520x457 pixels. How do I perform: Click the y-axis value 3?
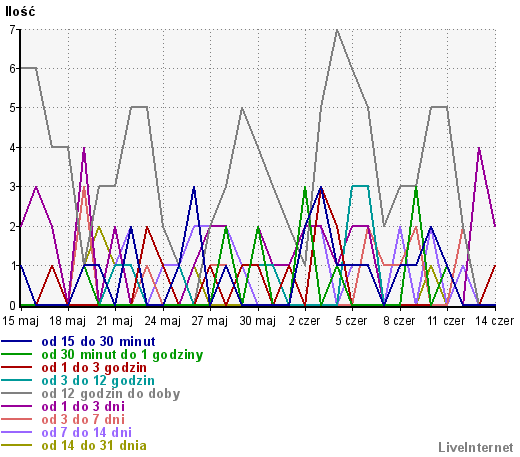pos(13,187)
